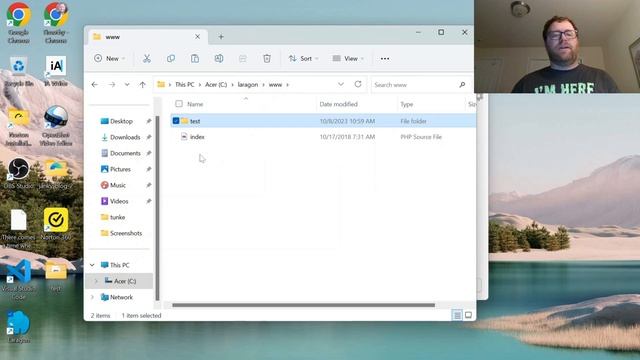This screenshot has width=640, height=360.
Task: Go back with the left arrow
Action: 95,84
